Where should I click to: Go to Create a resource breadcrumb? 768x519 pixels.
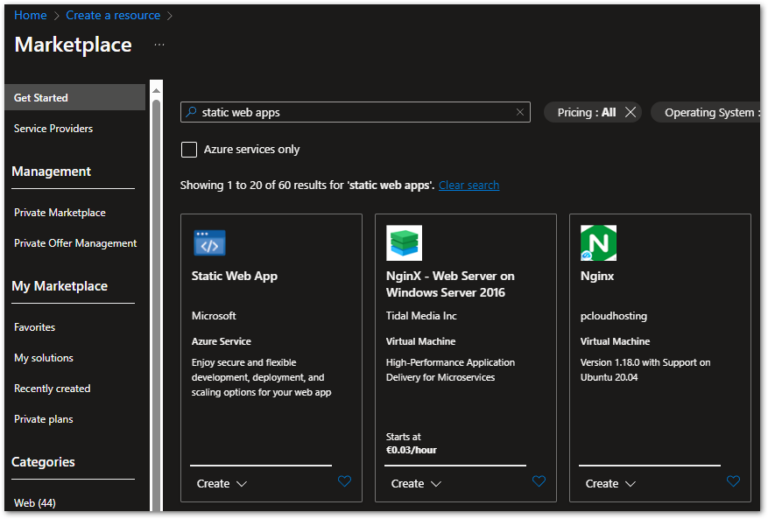pyautogui.click(x=113, y=15)
